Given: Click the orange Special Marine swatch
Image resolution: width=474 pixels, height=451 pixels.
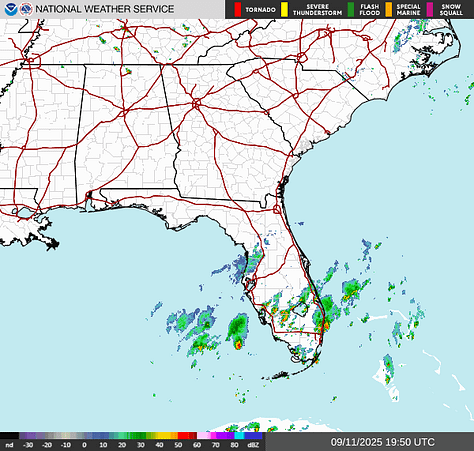Looking at the screenshot, I should tap(388, 9).
